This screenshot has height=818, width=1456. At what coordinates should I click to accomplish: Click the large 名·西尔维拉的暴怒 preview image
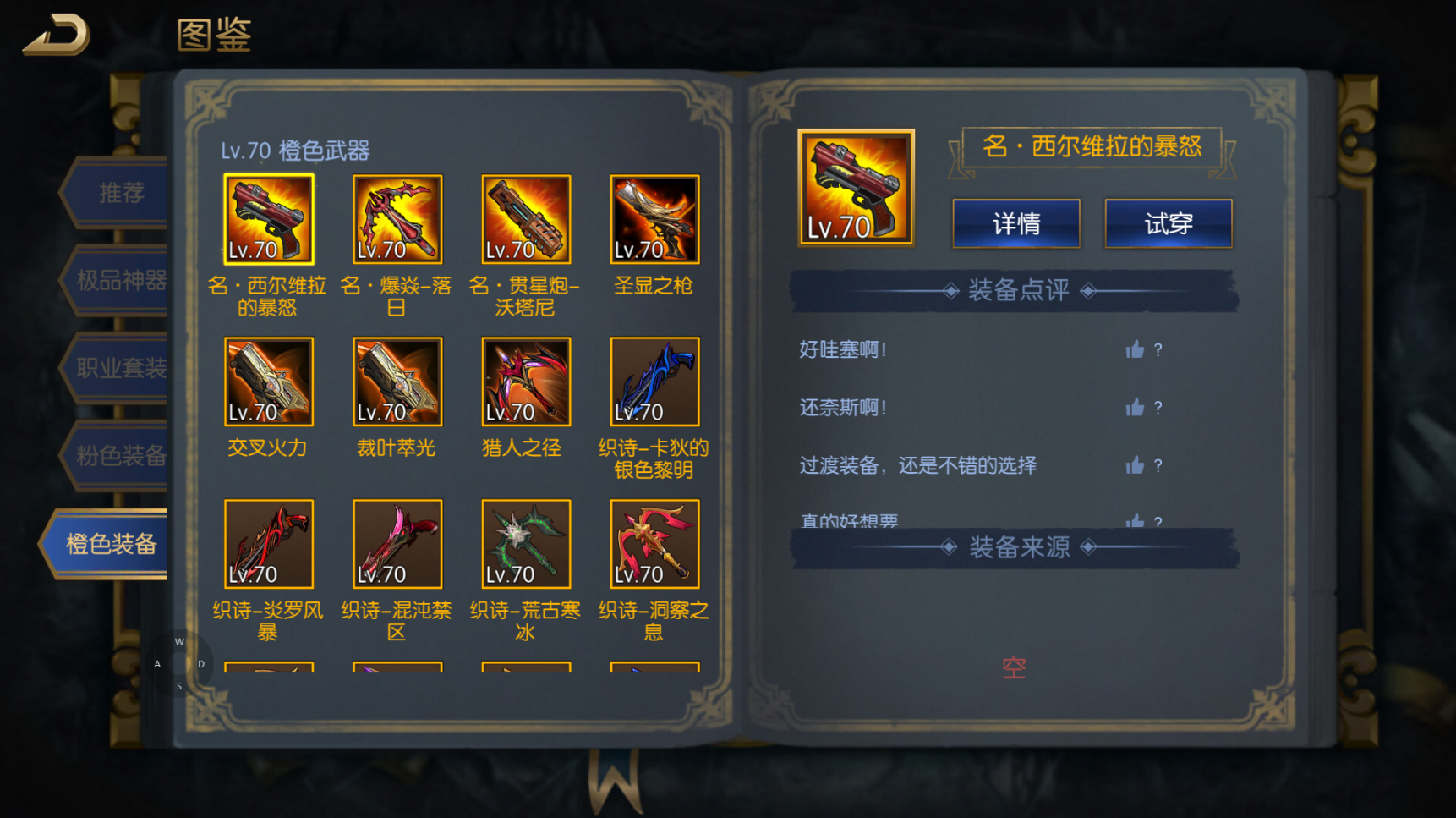click(857, 188)
